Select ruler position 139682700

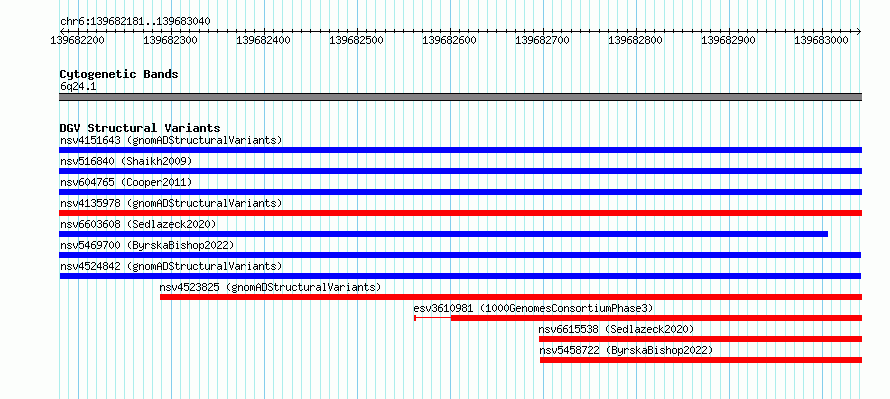point(543,40)
